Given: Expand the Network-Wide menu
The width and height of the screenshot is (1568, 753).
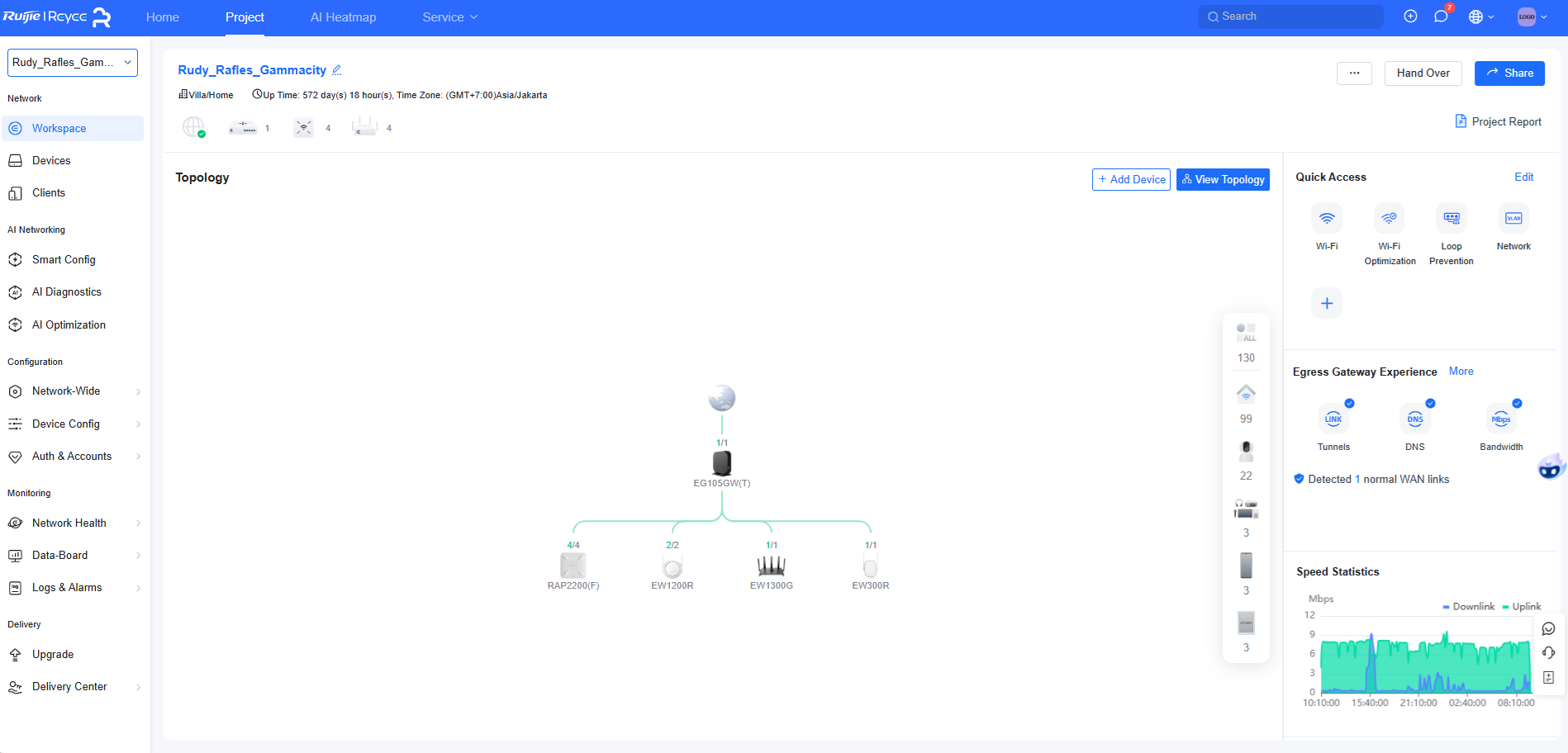Looking at the screenshot, I should tap(73, 391).
